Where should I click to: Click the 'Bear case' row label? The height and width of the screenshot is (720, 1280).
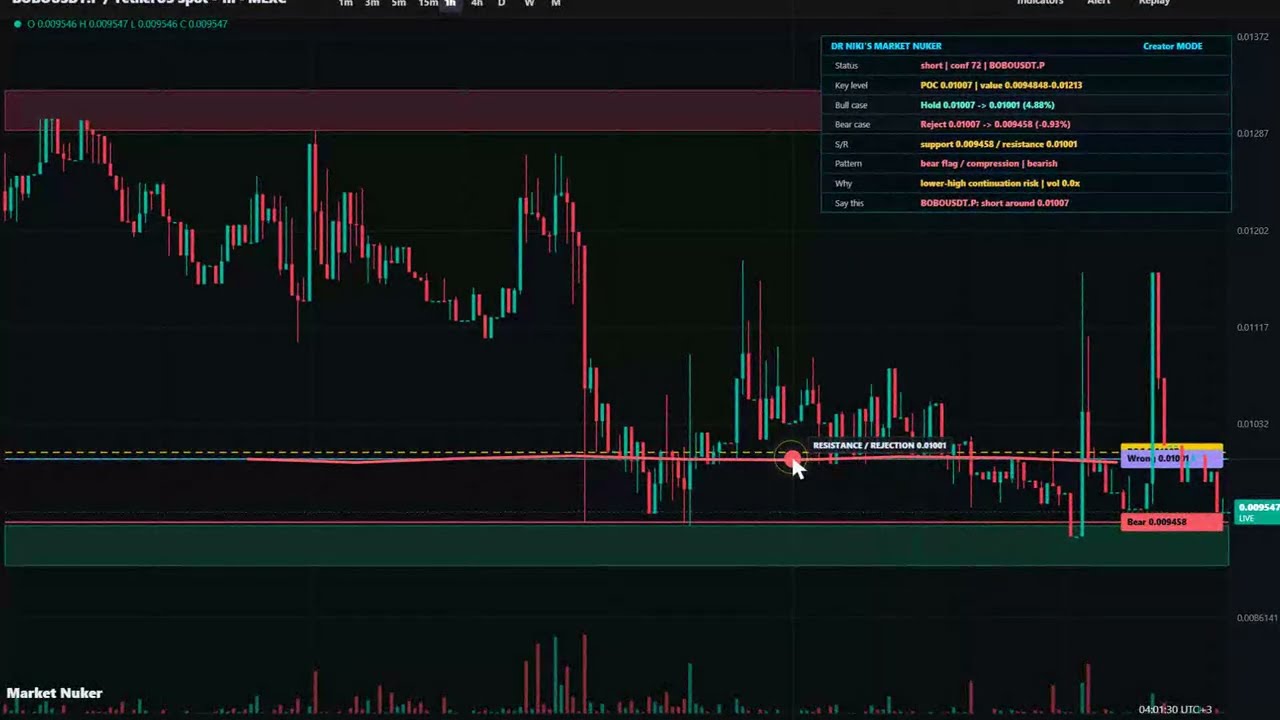[x=852, y=124]
